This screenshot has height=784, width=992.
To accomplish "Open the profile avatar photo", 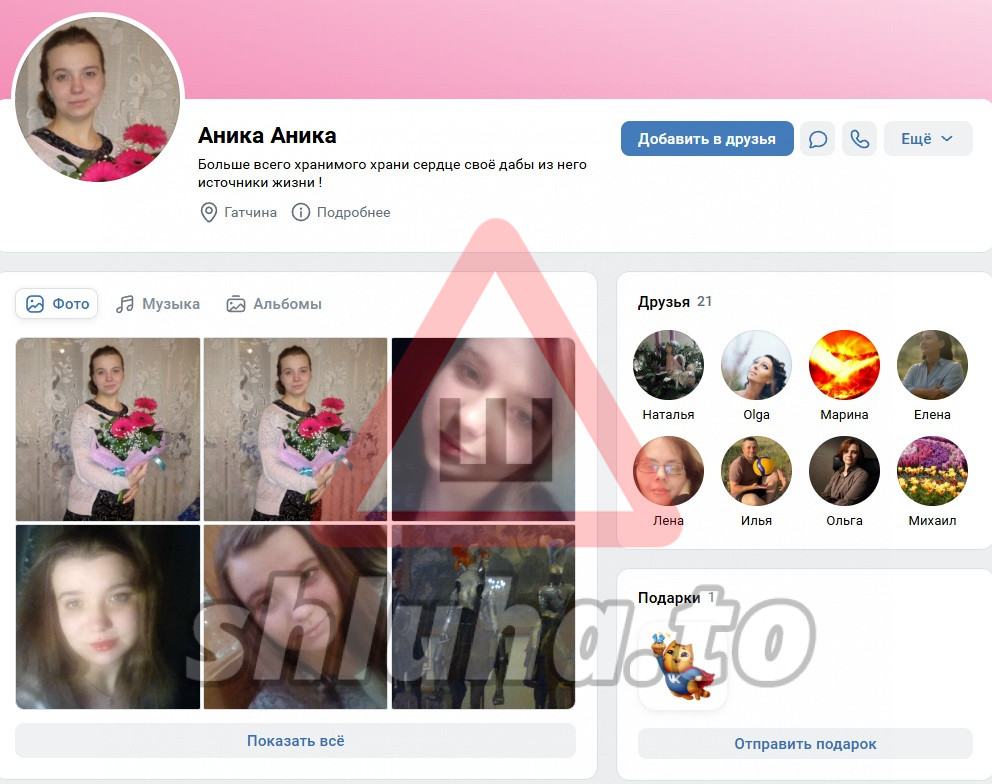I will point(98,99).
